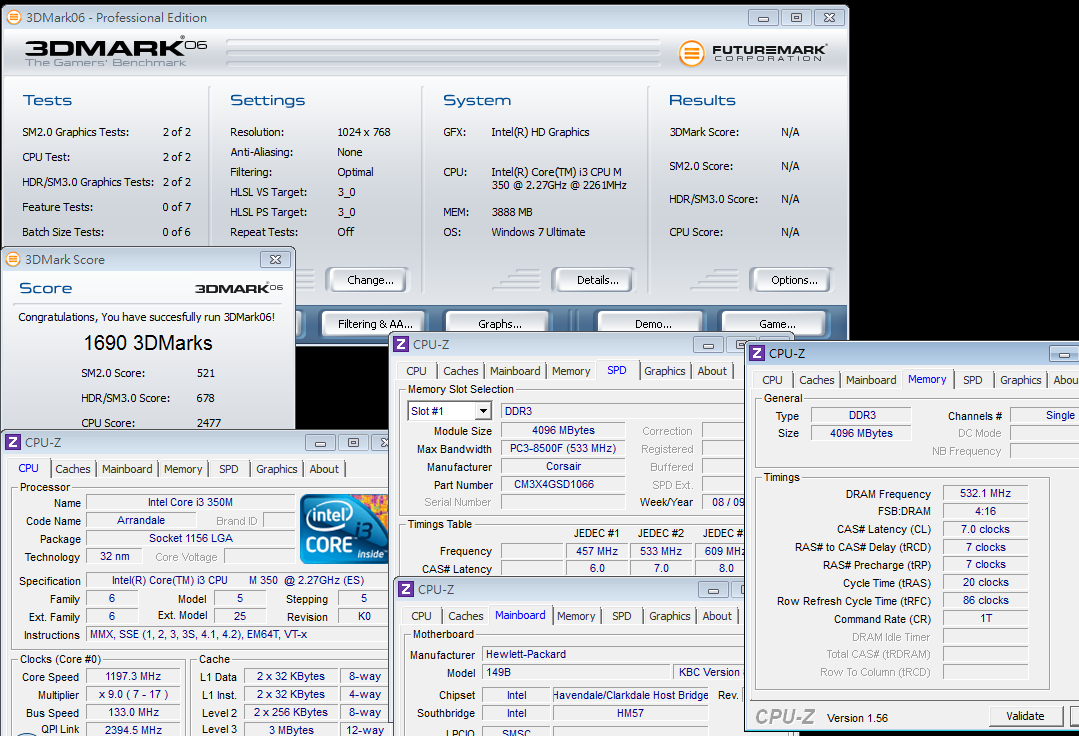Open the Caches tab in CPU-Z processor window
Viewport: 1079px width, 736px height.
tap(72, 469)
